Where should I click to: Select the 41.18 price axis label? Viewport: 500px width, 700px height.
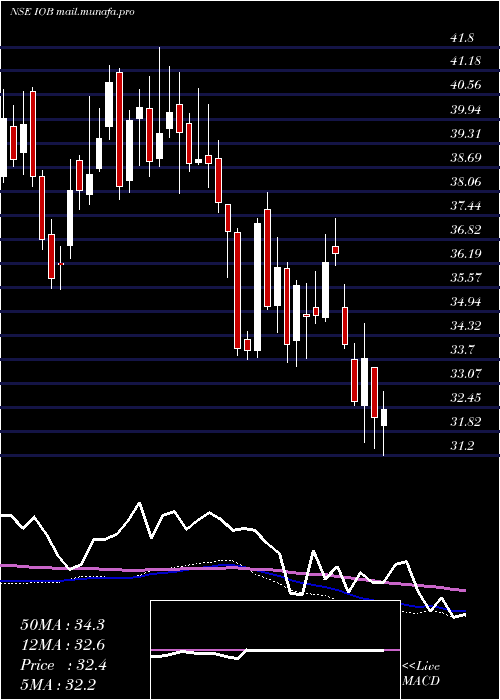point(466,61)
